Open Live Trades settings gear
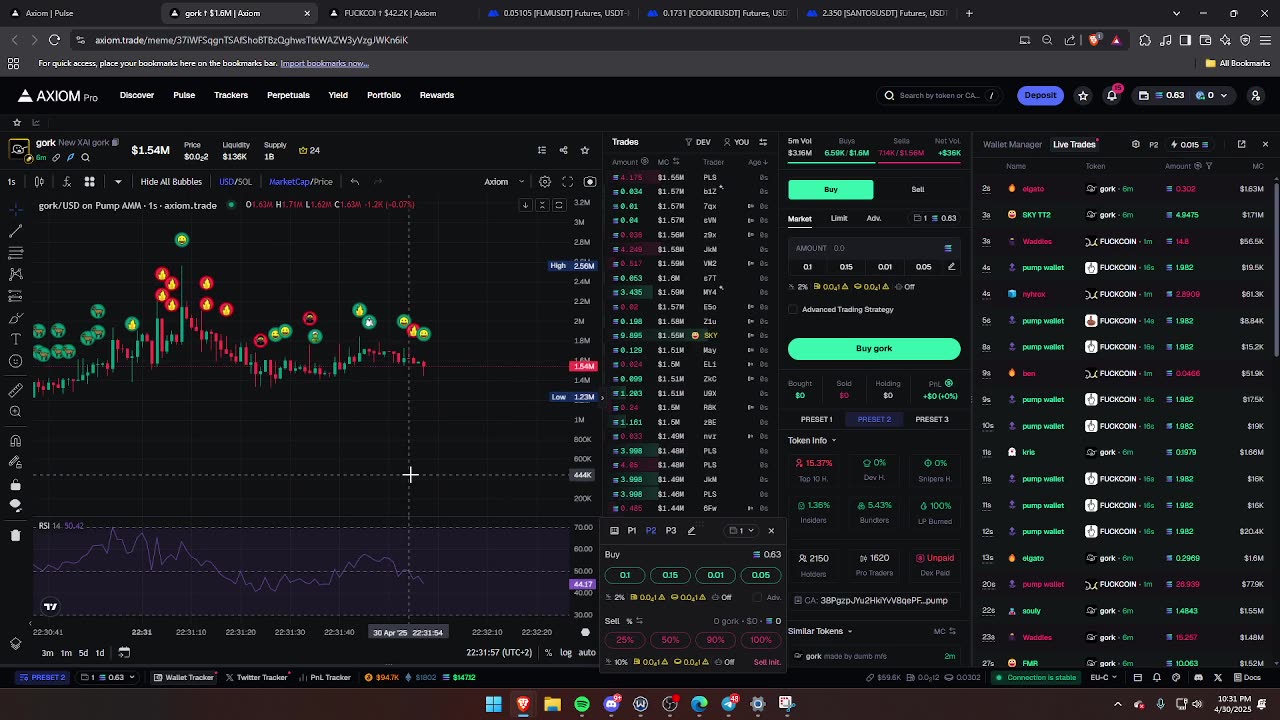1280x720 pixels. pos(1135,144)
